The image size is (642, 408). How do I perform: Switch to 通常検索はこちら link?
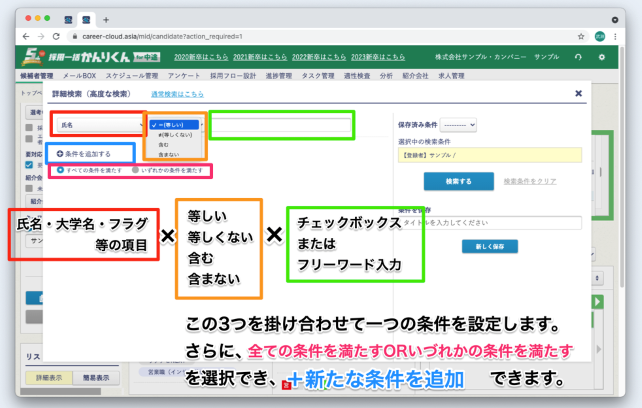177,94
